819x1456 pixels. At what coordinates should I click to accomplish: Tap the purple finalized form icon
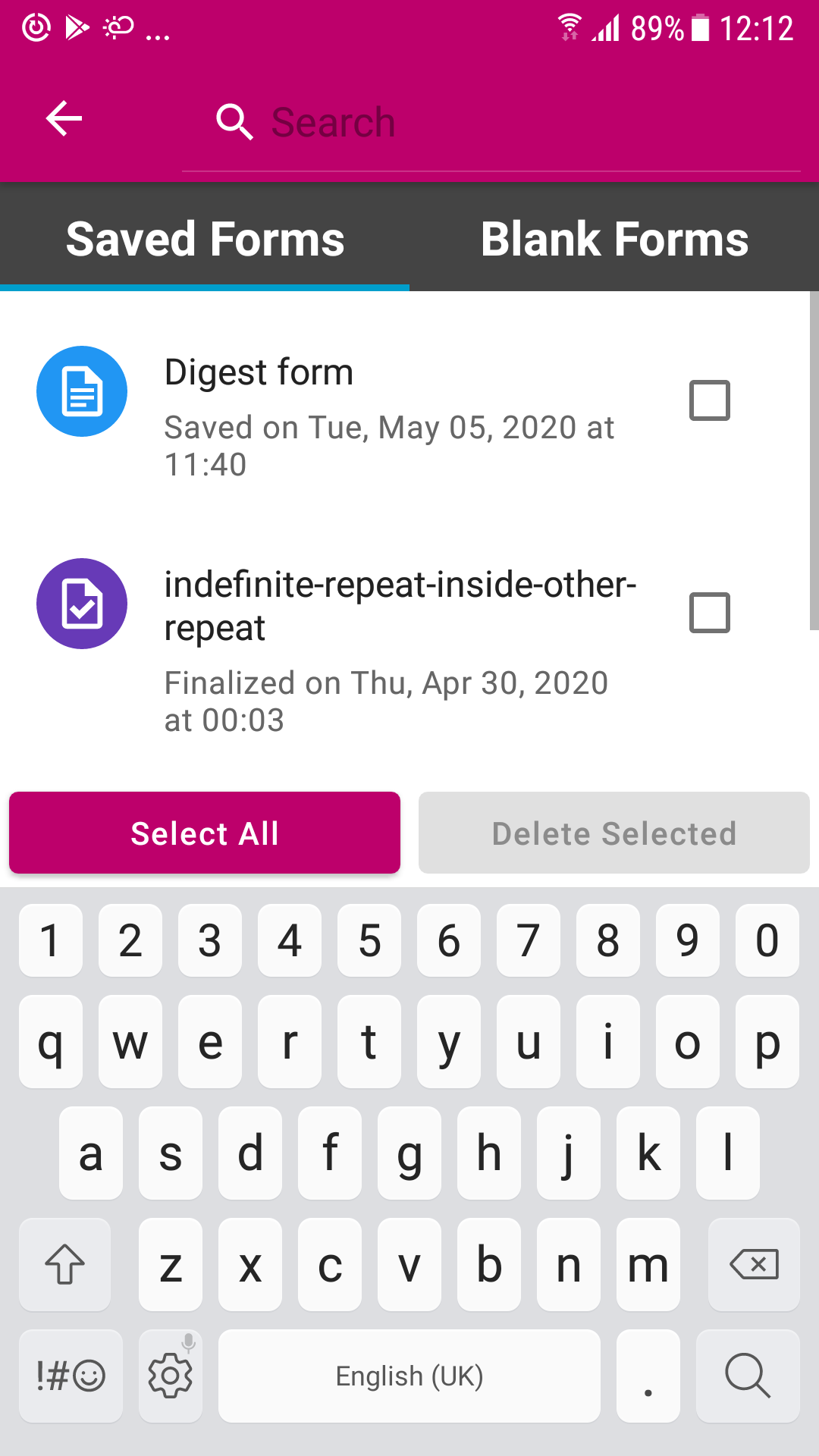point(81,604)
